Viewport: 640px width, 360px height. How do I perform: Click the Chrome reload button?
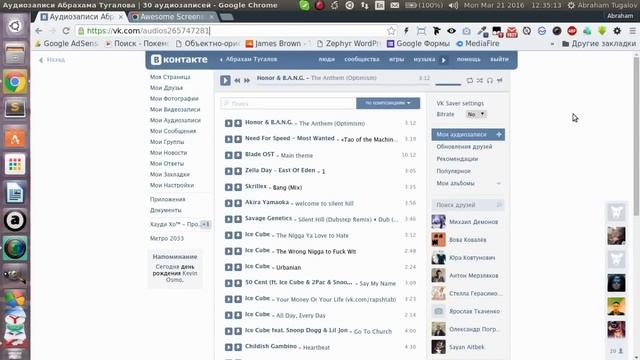[66, 31]
